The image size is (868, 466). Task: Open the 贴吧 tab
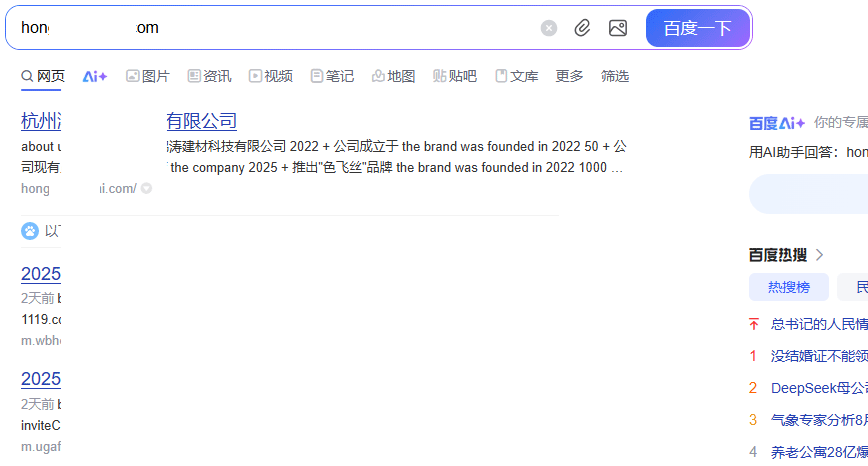(455, 76)
